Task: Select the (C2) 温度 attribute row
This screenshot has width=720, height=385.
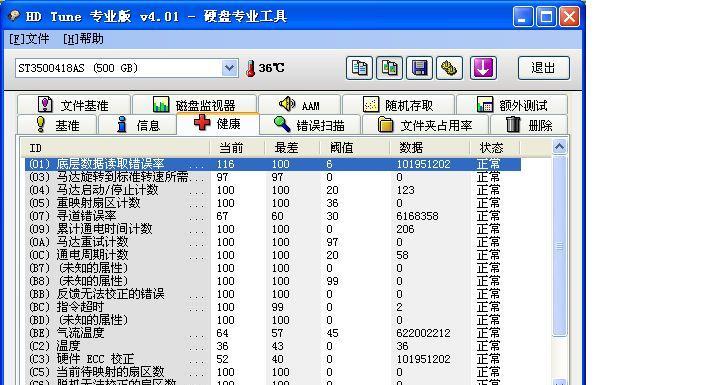Action: 273,346
